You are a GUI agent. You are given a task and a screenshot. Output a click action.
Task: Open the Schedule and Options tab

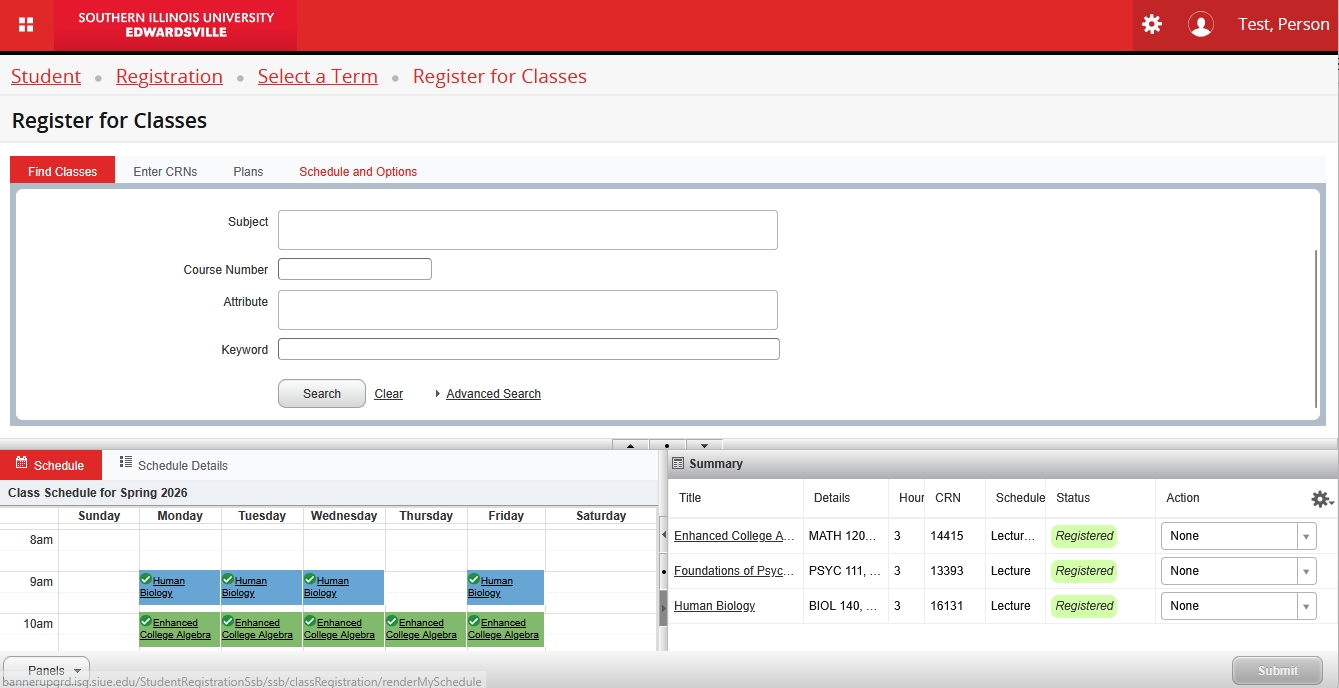pyautogui.click(x=358, y=172)
